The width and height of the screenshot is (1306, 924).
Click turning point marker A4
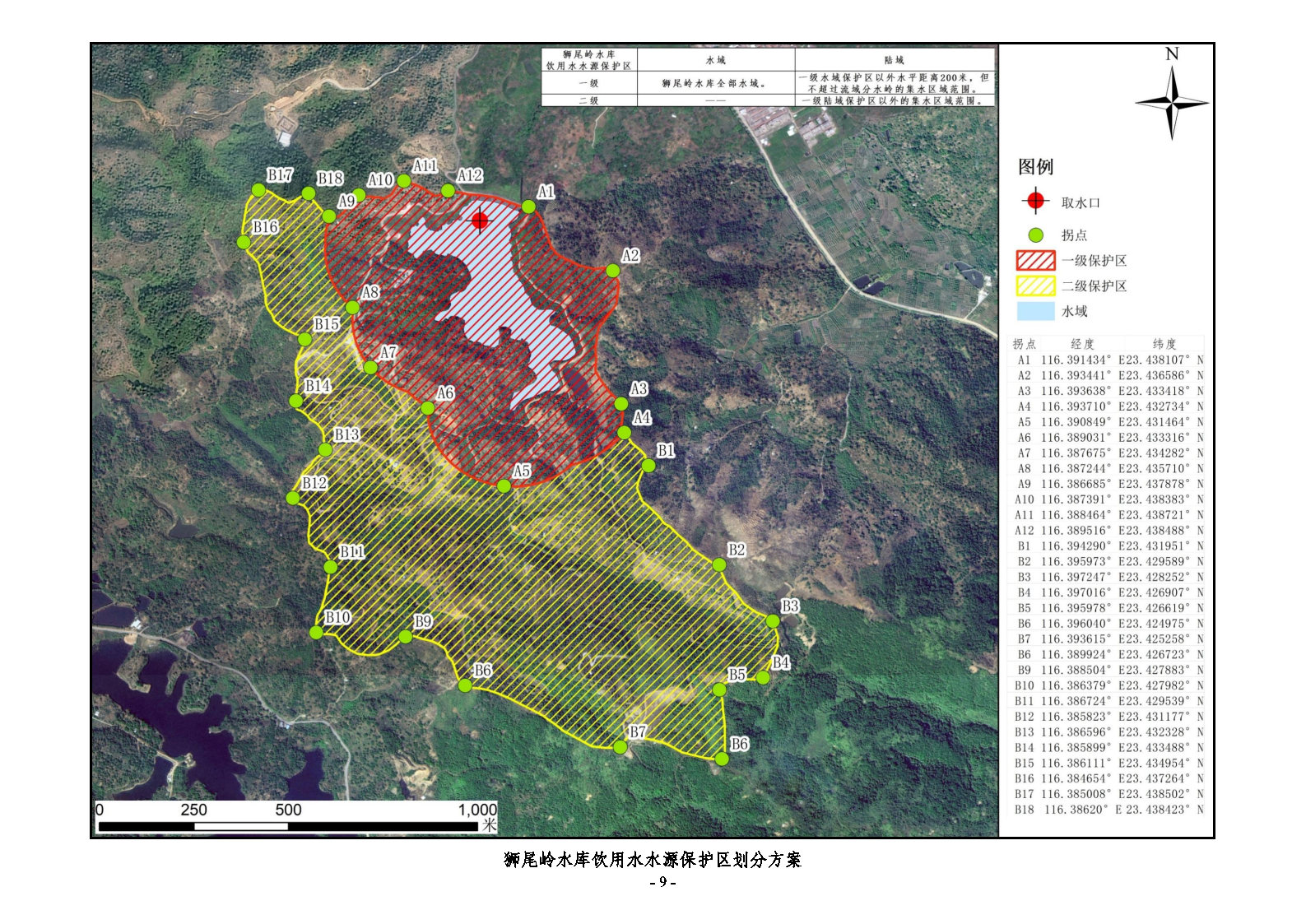(624, 433)
